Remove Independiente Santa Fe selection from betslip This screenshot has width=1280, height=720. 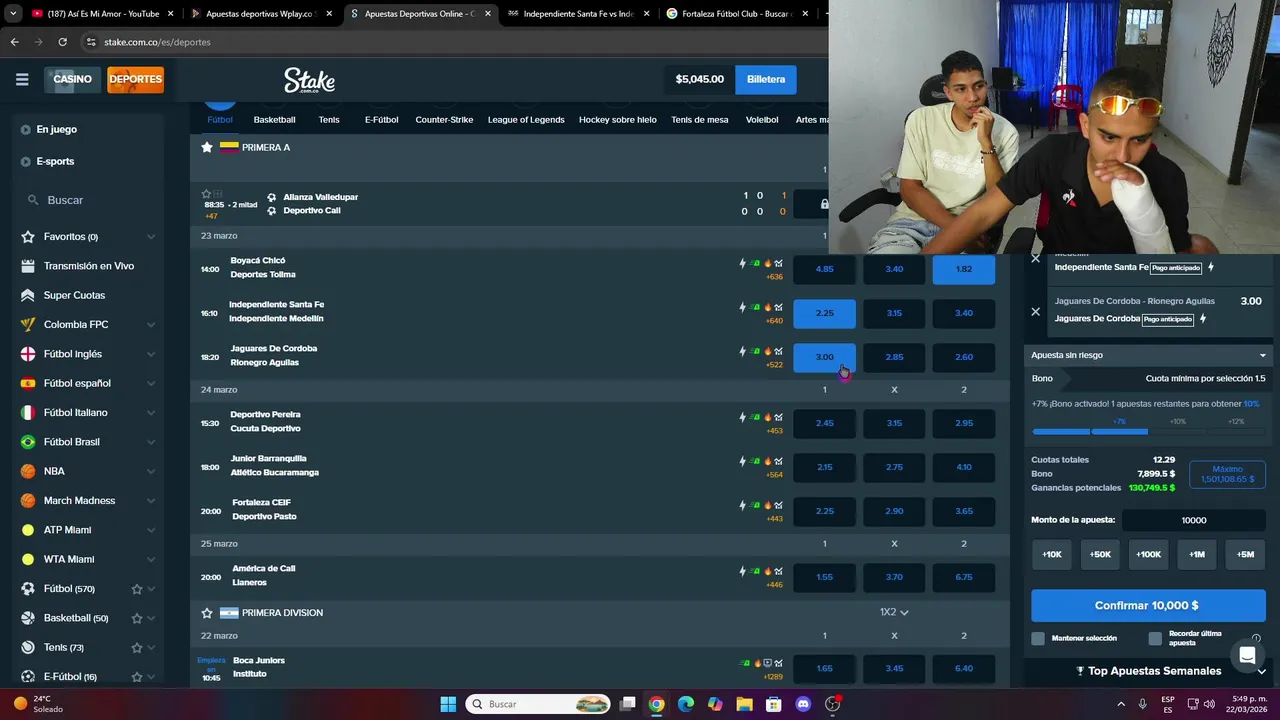[1035, 258]
